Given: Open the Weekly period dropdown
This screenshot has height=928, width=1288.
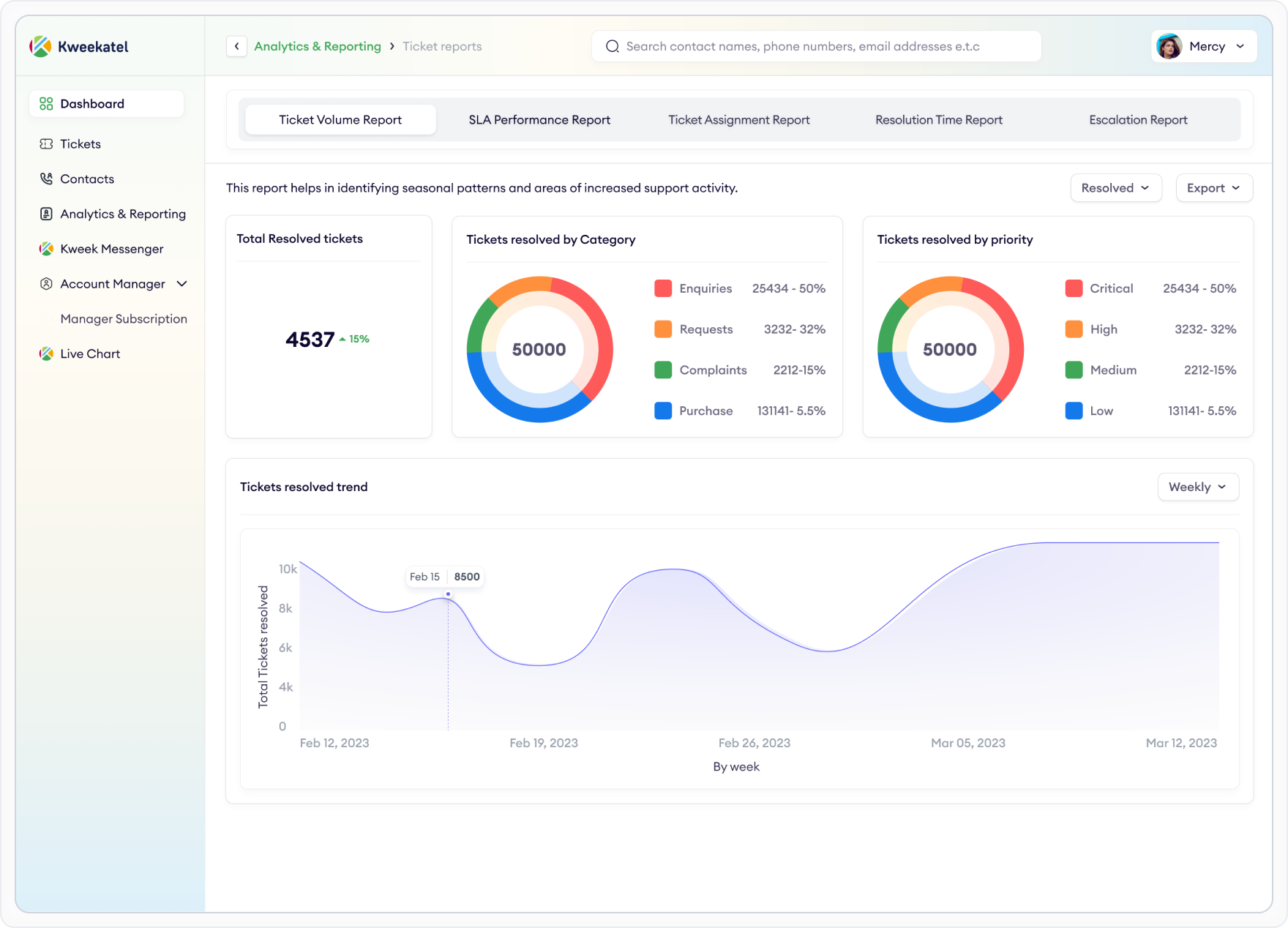Looking at the screenshot, I should coord(1198,487).
